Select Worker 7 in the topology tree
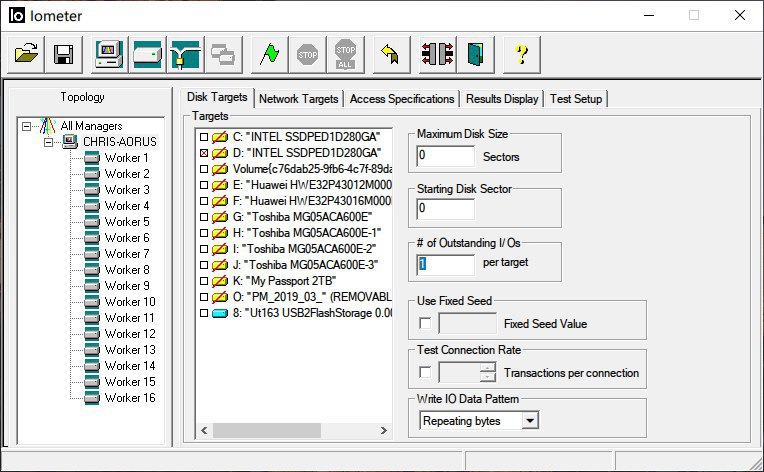 pos(127,254)
